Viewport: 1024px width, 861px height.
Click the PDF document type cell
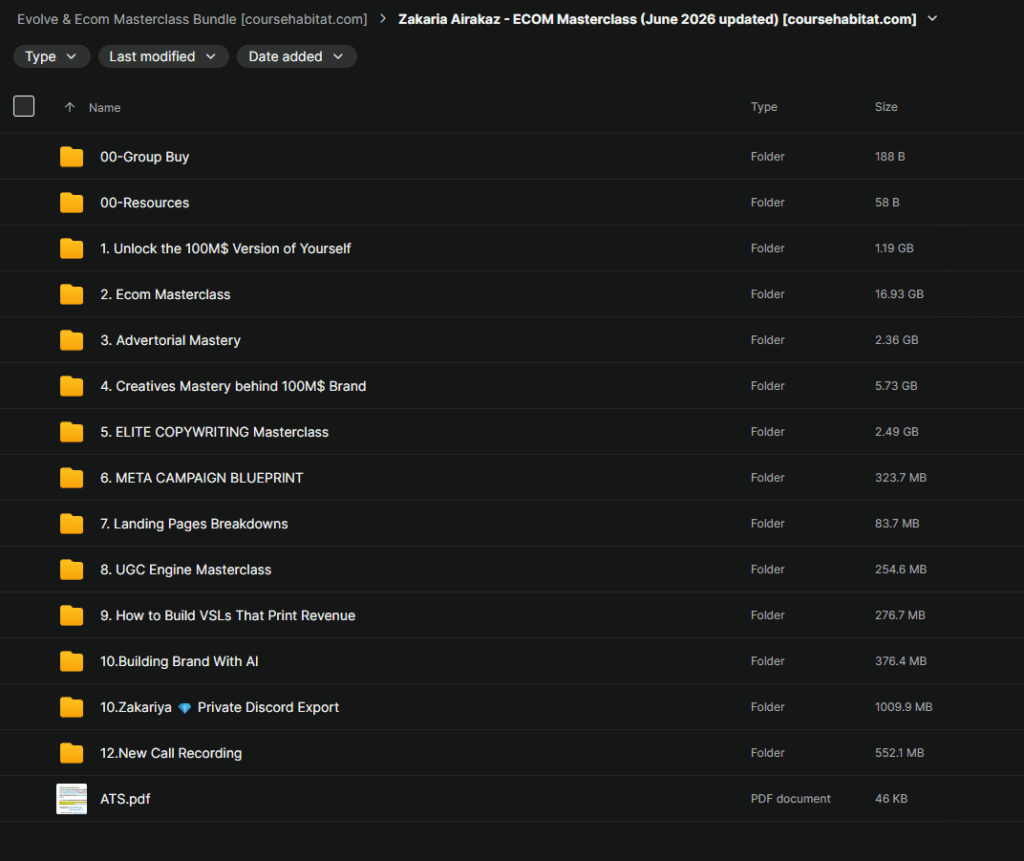tap(790, 798)
